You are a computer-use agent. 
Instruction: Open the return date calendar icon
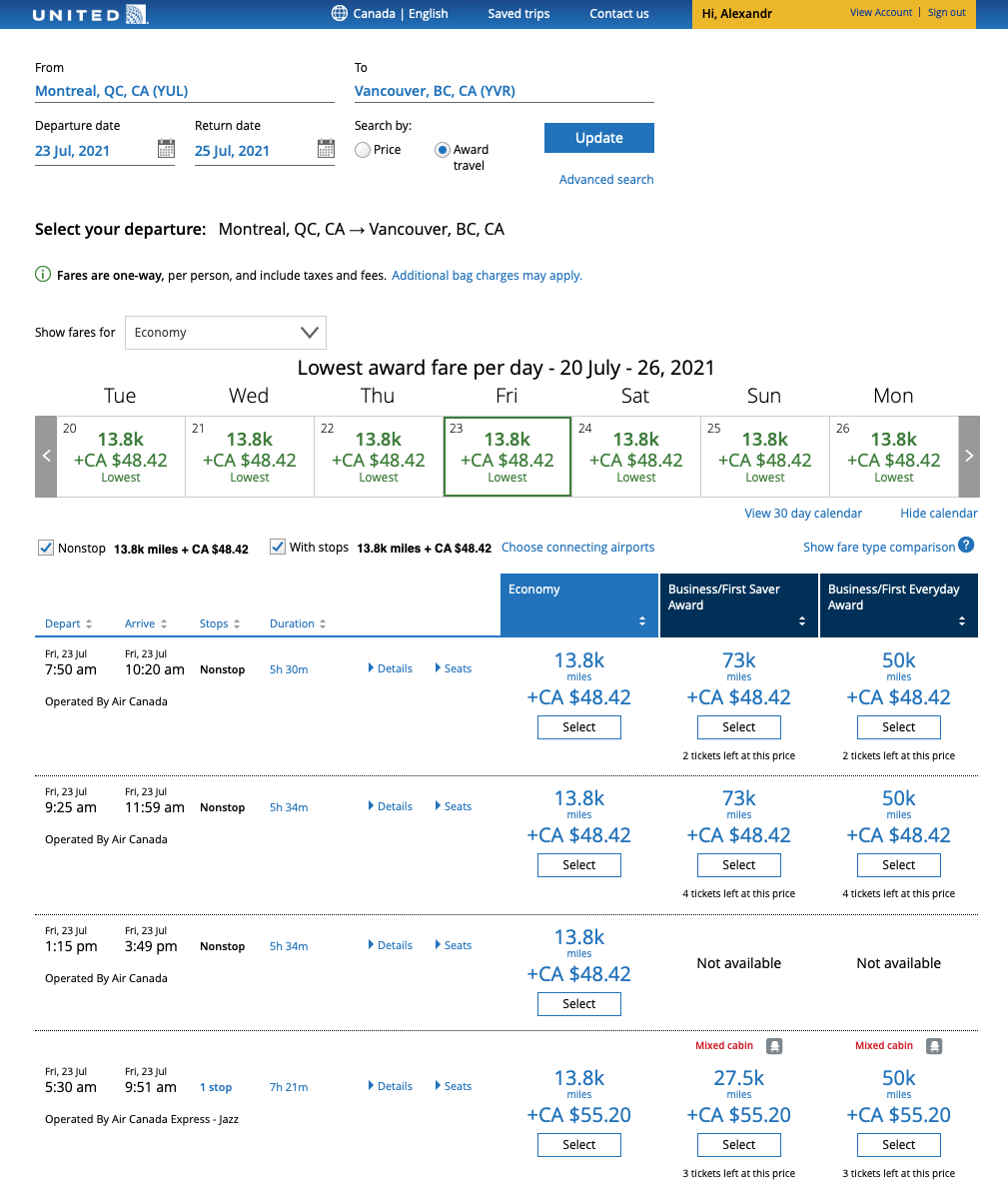point(326,149)
